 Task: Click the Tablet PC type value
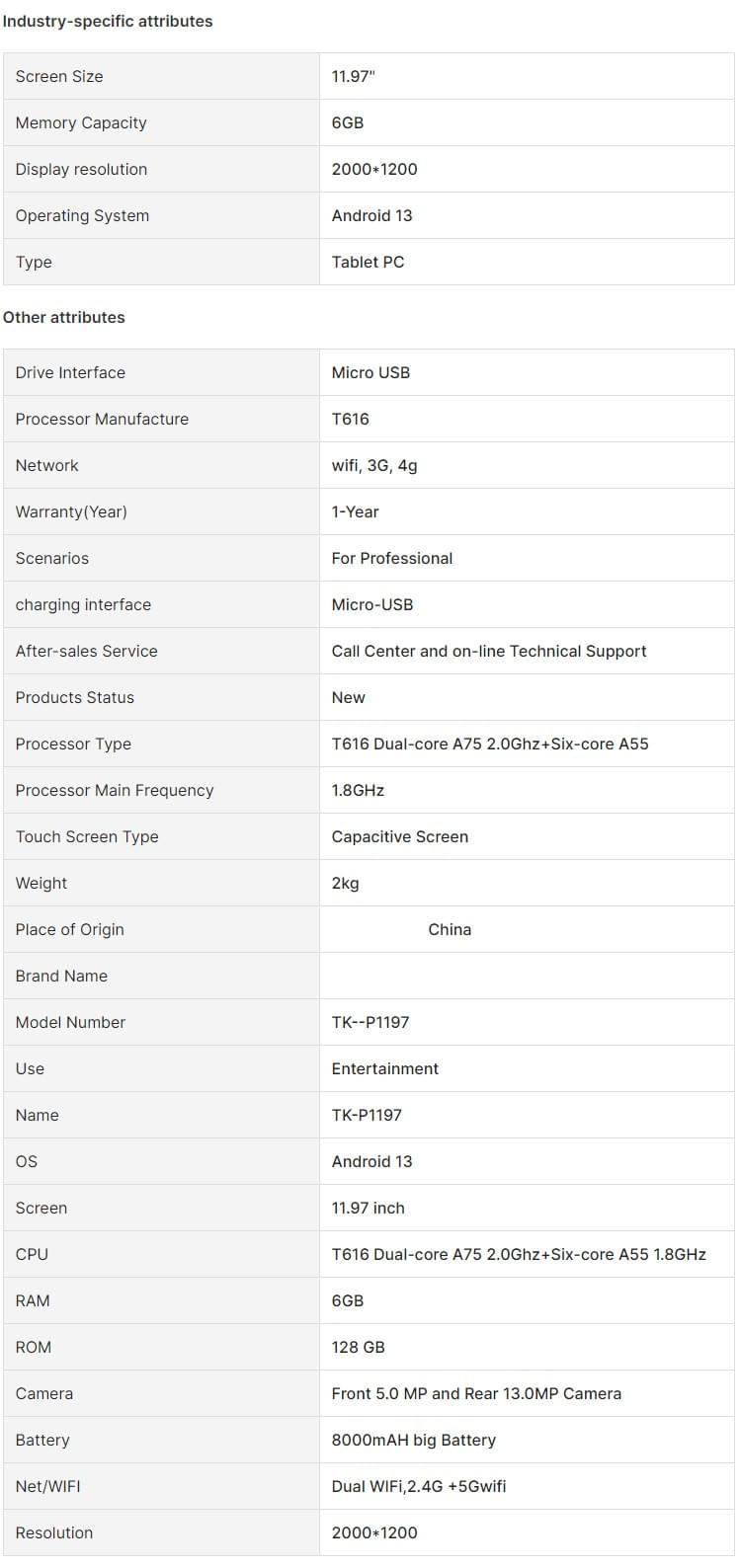coord(368,262)
